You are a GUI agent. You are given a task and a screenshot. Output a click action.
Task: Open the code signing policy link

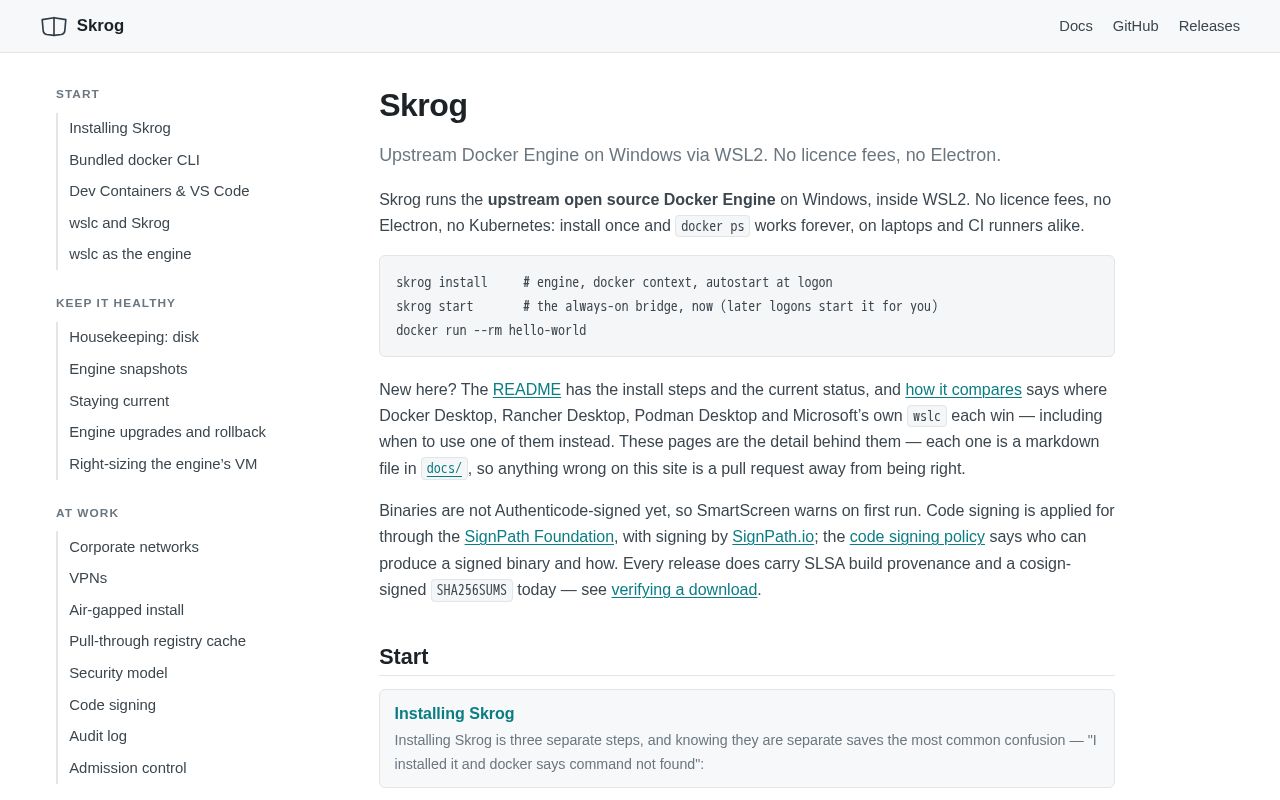pos(917,537)
